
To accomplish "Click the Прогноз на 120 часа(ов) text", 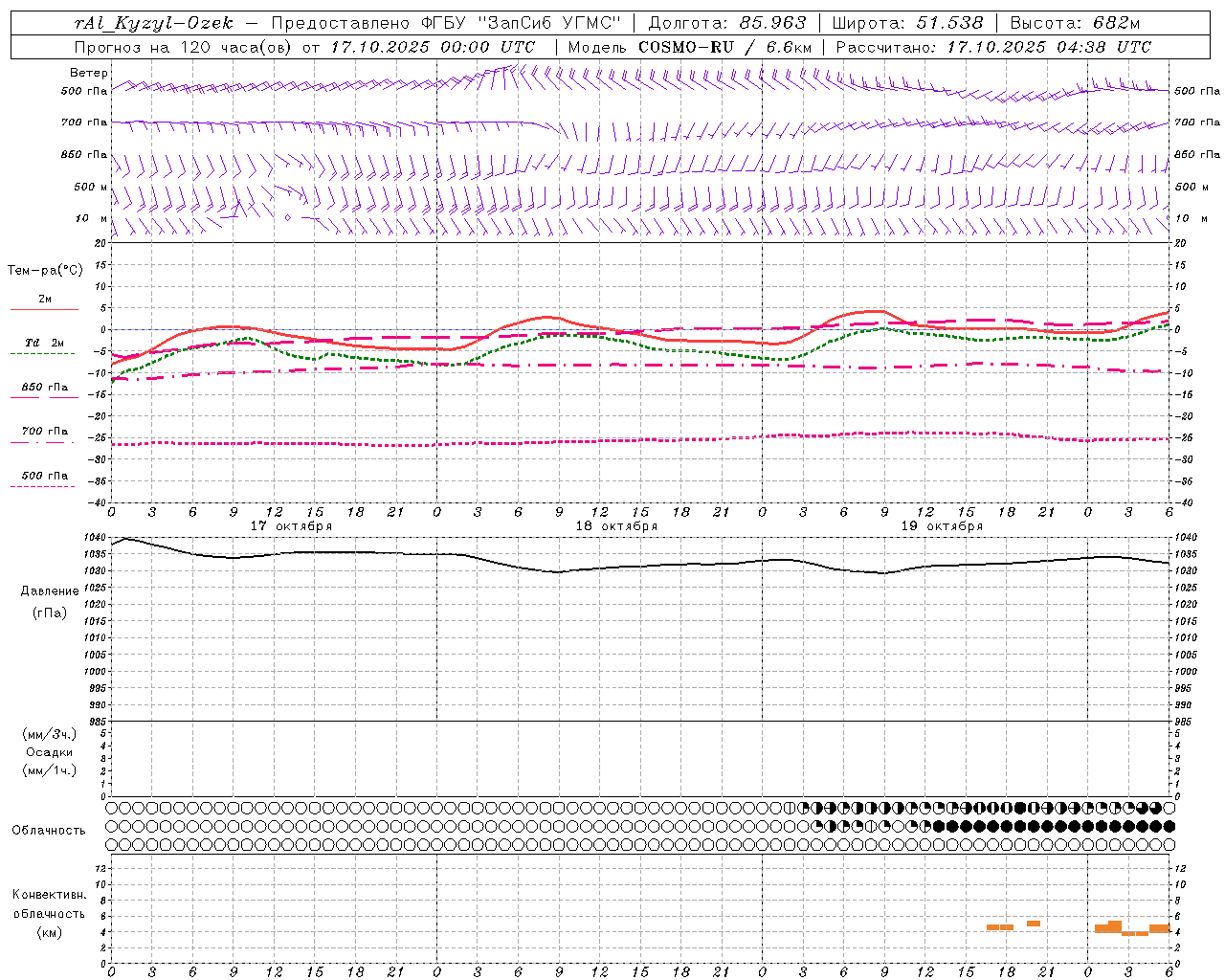I will [184, 47].
